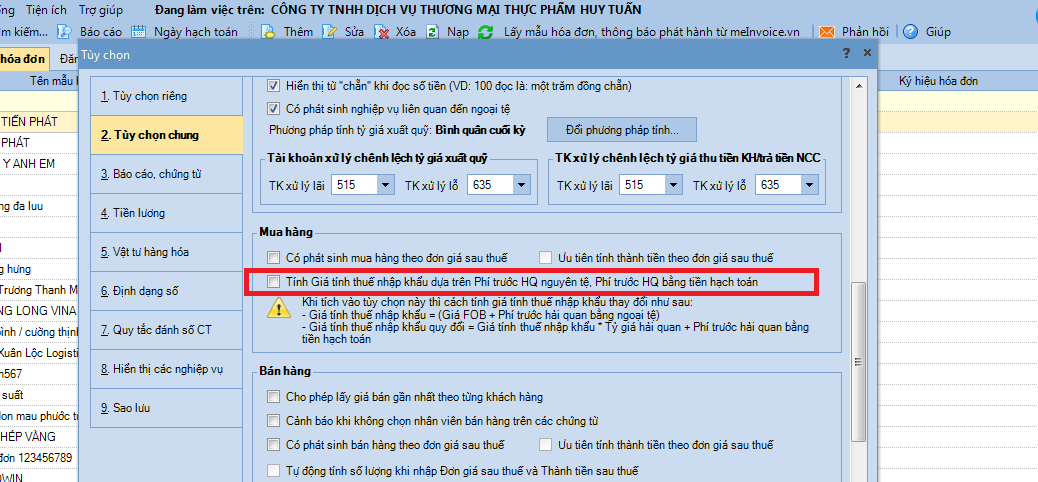Image resolution: width=1038 pixels, height=482 pixels.
Task: Click the green Lấy mẫu hóa đơn icon
Action: coord(486,32)
